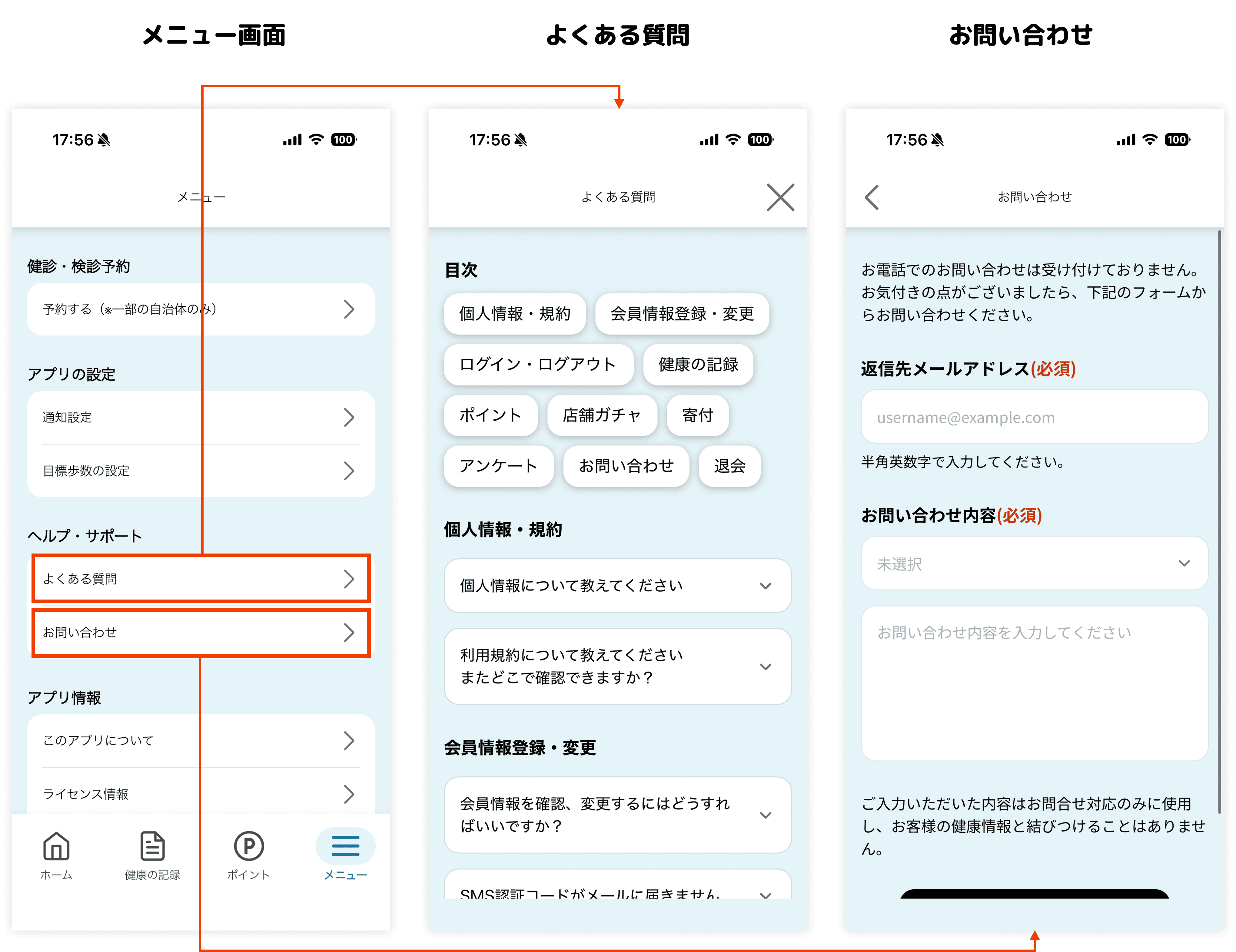Jump to 寄付 FAQ chip
1236x952 pixels.
[697, 415]
